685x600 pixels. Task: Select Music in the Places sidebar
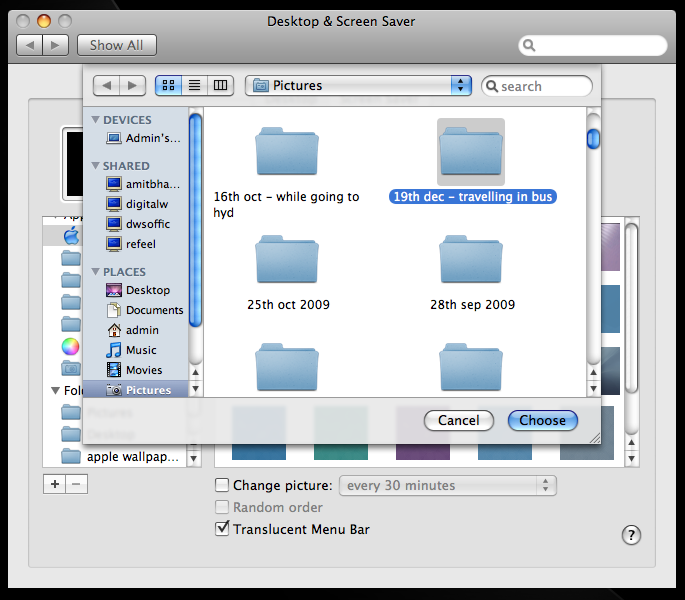click(x=140, y=350)
